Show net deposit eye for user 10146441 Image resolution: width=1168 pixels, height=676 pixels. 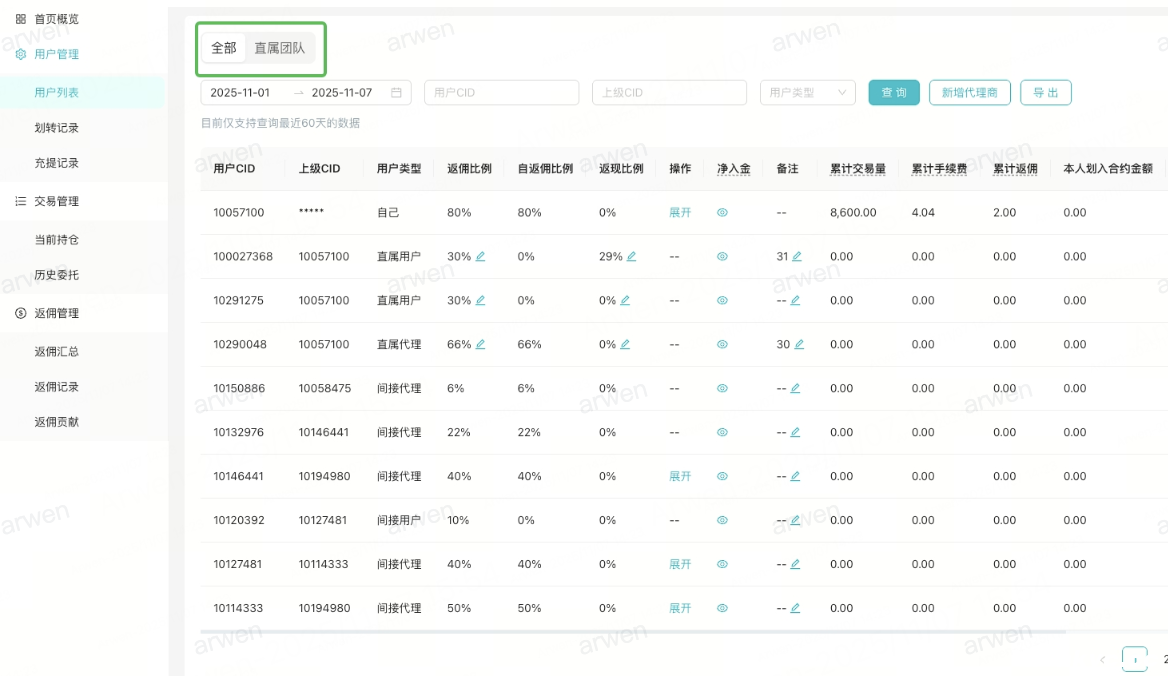(x=722, y=477)
